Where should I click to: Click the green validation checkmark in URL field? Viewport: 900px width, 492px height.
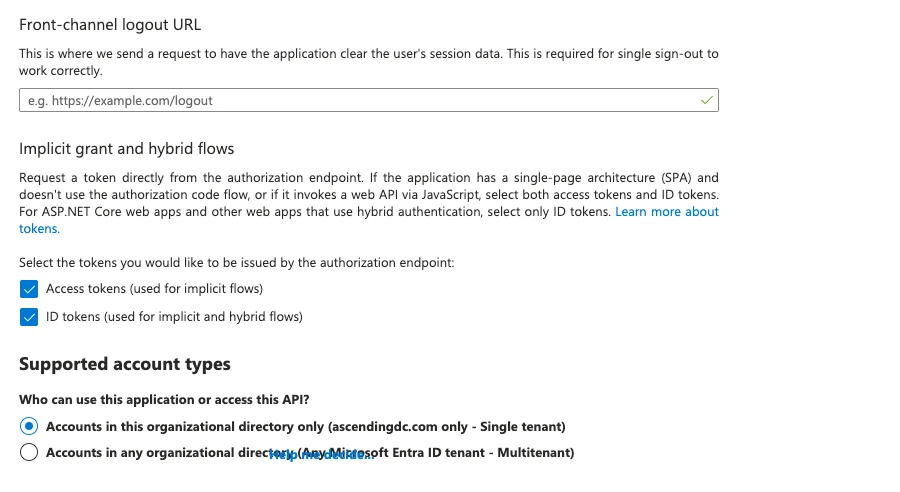click(707, 100)
